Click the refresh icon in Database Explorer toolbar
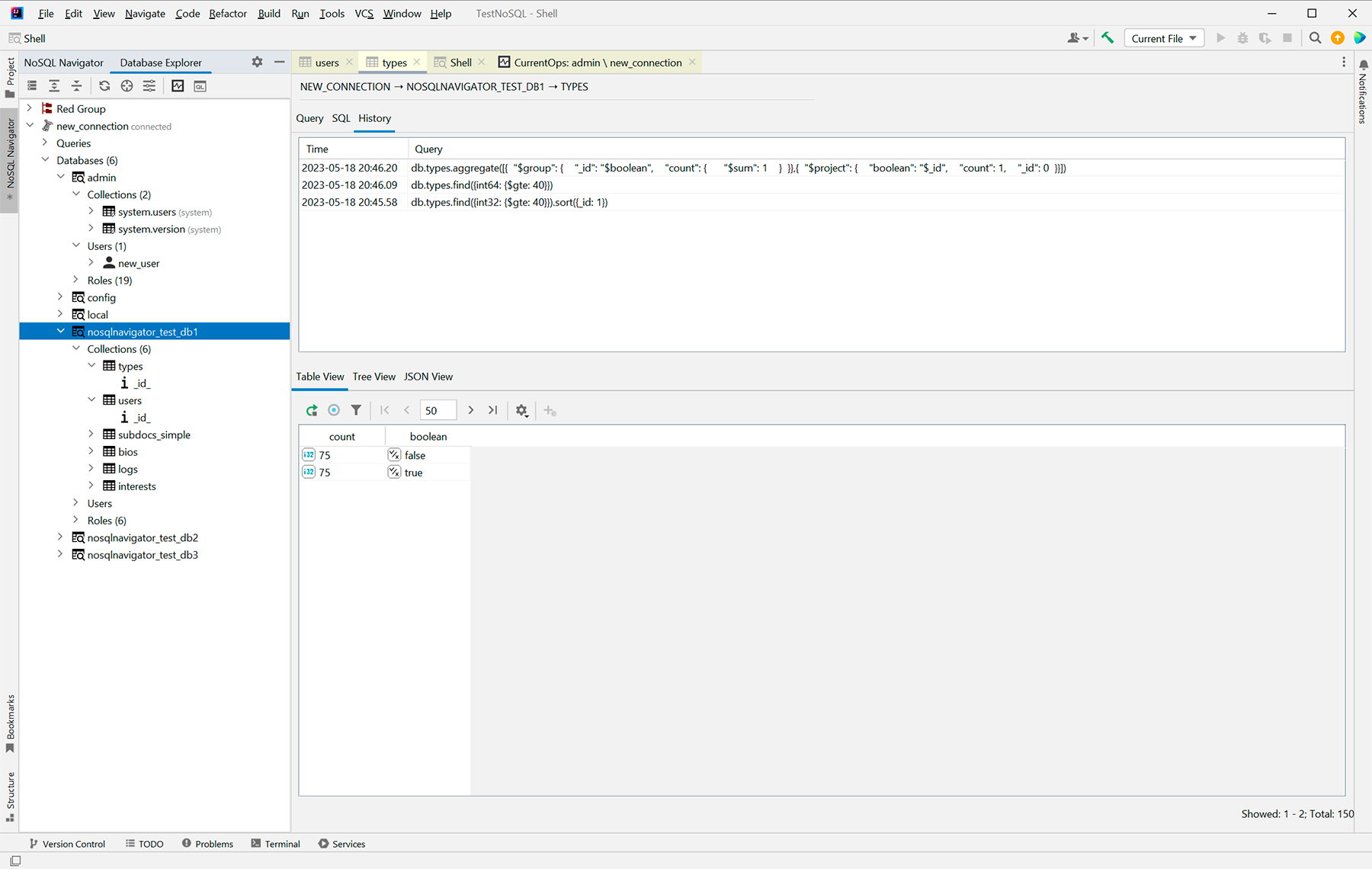 click(104, 86)
